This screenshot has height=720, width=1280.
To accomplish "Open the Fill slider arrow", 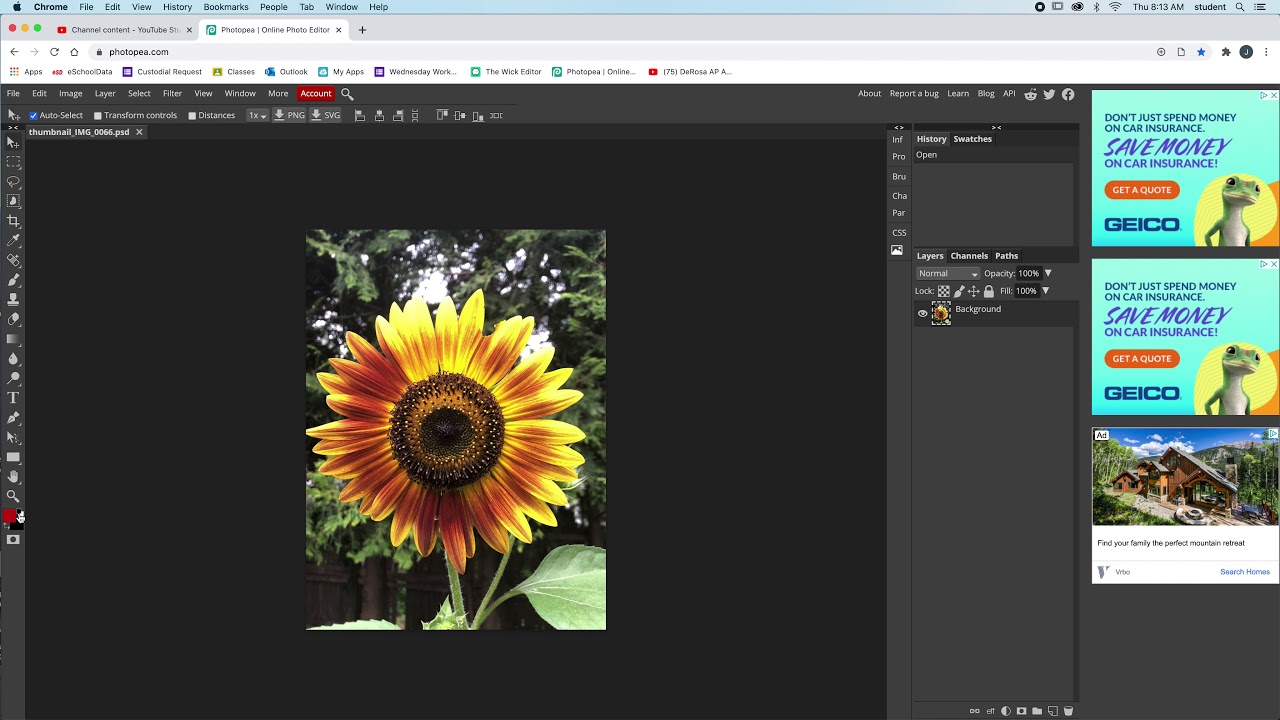I will pos(1045,291).
